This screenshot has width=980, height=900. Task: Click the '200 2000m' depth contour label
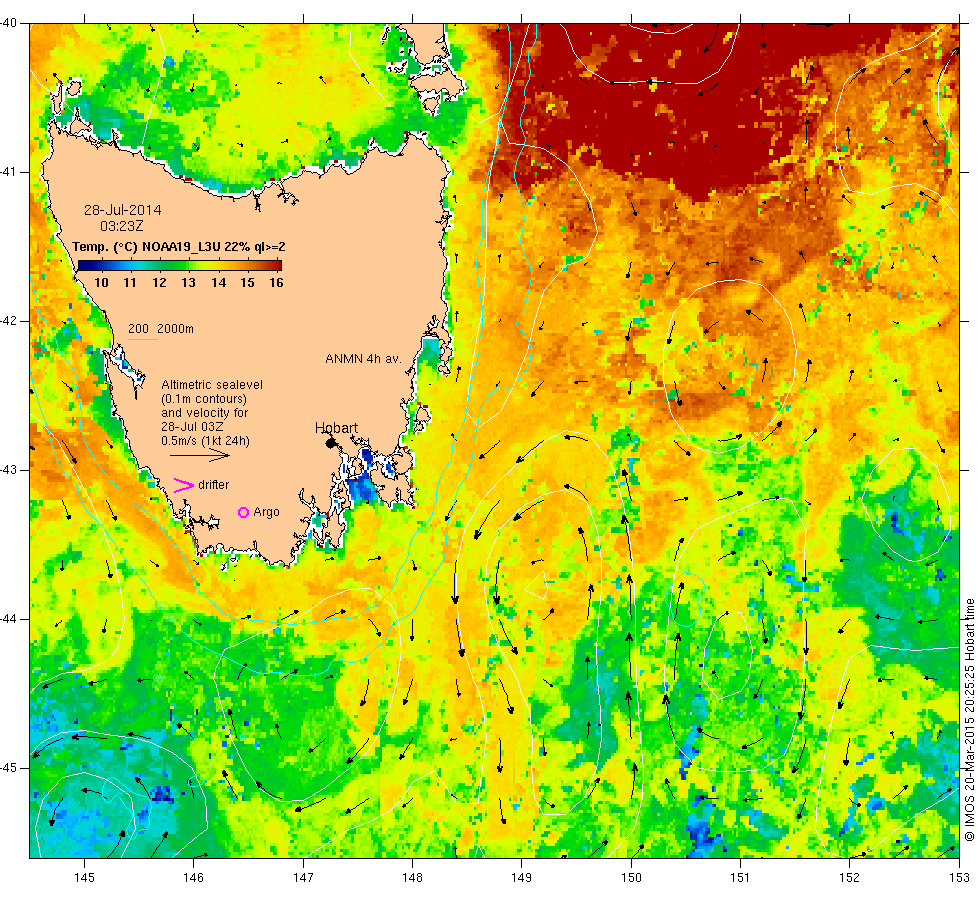tap(161, 329)
